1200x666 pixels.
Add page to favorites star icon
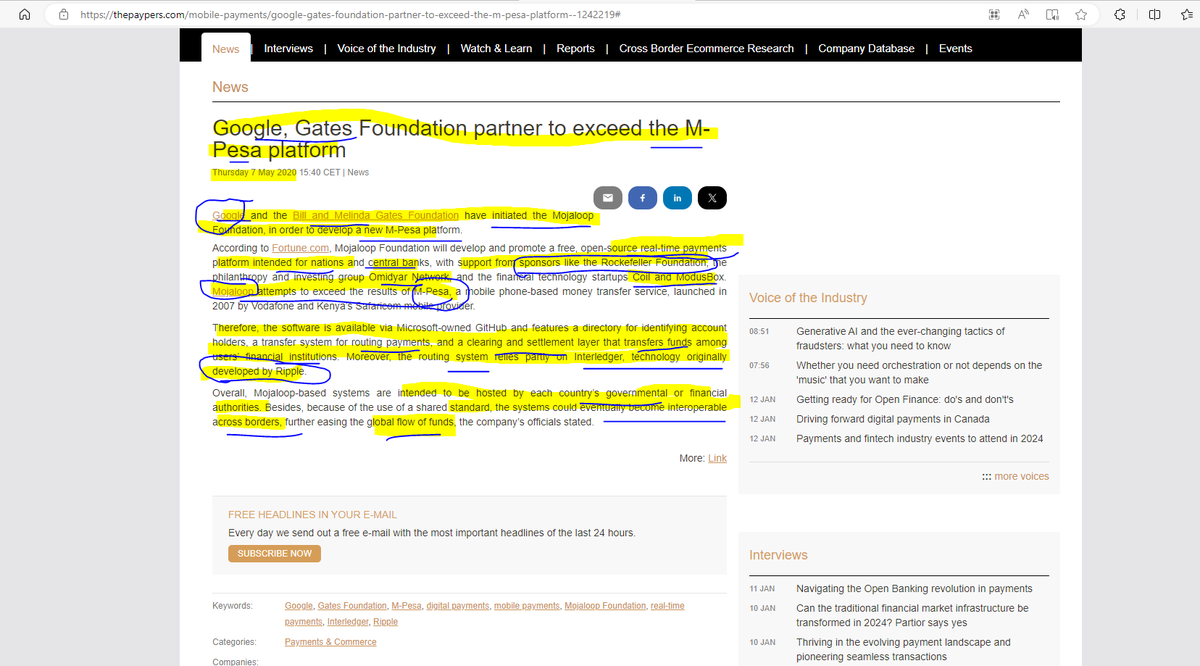click(1081, 15)
